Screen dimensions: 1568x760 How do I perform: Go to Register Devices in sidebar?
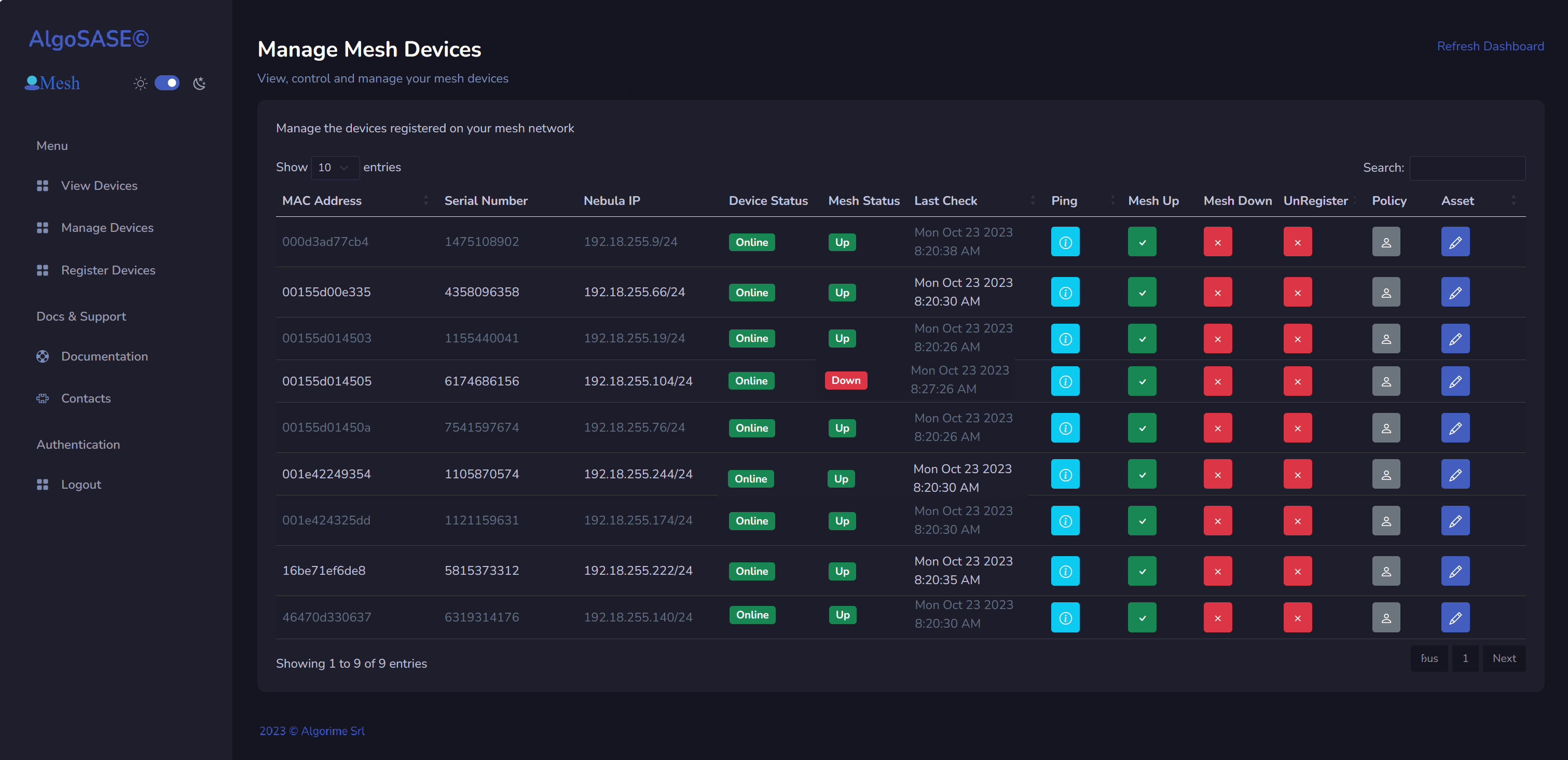click(108, 270)
